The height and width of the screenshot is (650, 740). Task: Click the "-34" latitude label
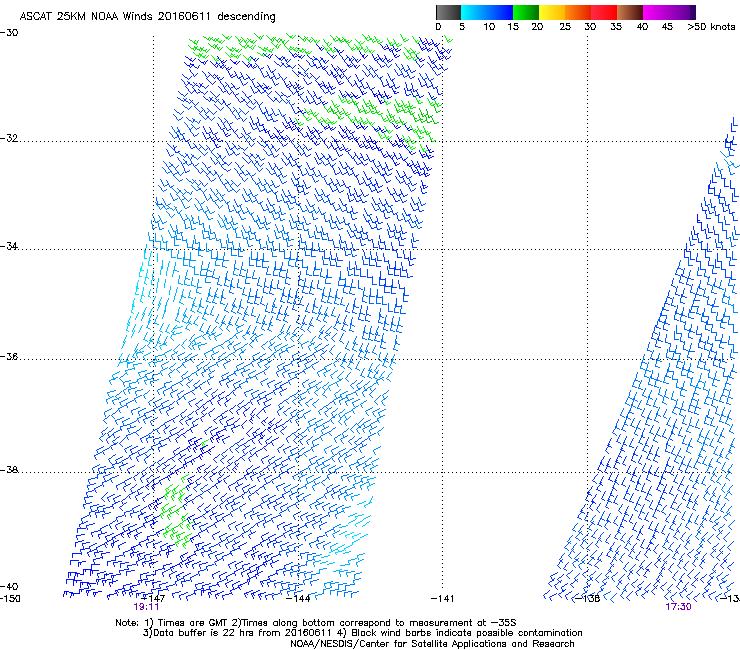coord(9,246)
